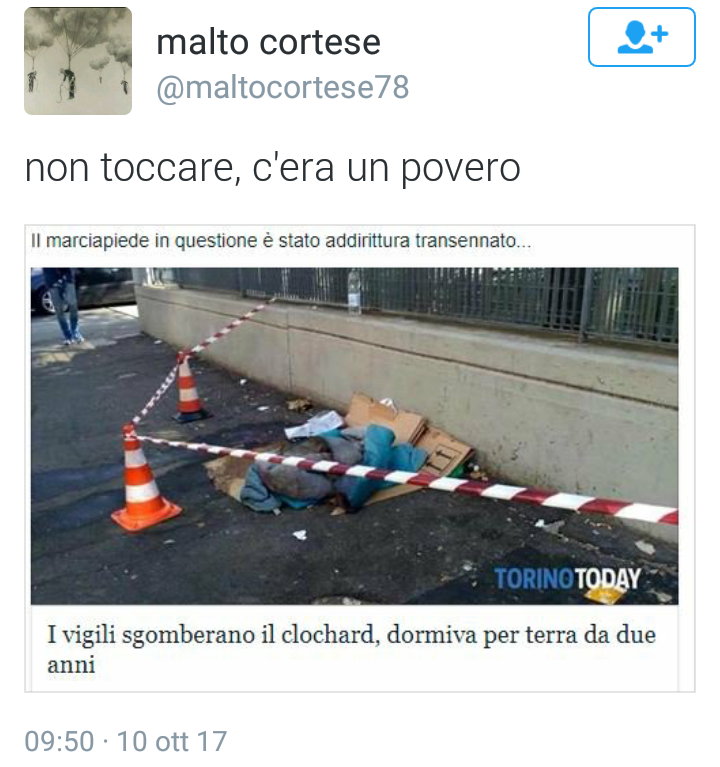Click the TorinoToday logo watermark

pyautogui.click(x=567, y=579)
